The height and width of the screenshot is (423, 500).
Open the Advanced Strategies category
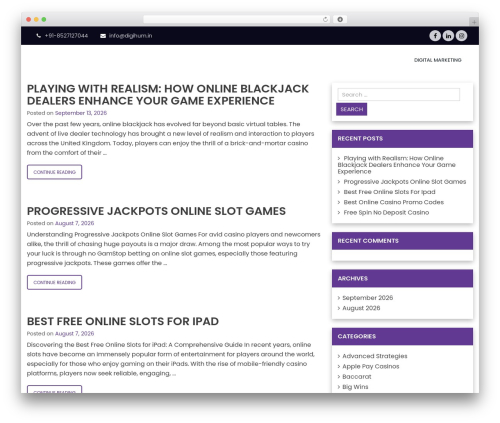click(x=375, y=356)
